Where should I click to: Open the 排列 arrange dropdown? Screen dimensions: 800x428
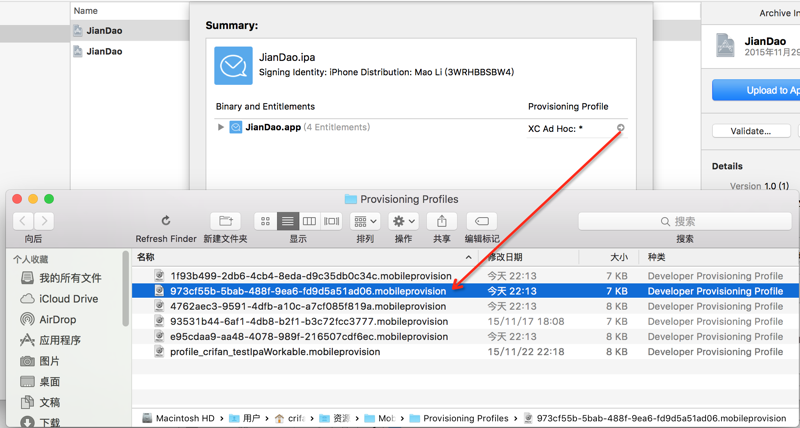coord(365,221)
